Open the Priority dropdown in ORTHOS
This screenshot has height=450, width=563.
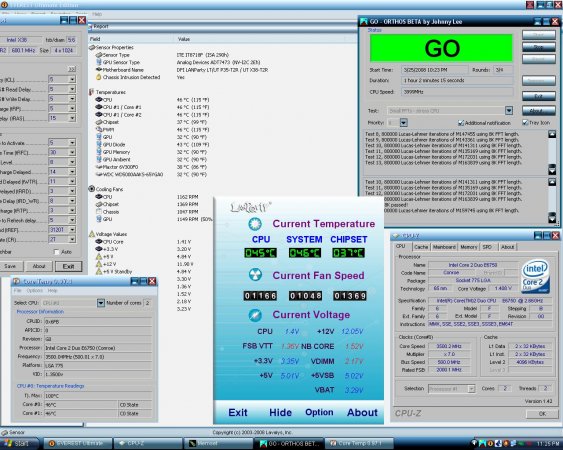(x=404, y=123)
